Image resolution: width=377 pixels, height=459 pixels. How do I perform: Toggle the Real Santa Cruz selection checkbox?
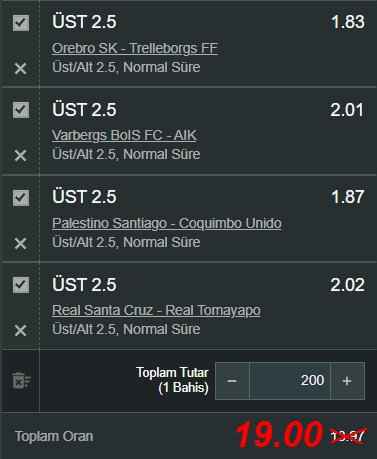tap(21, 285)
